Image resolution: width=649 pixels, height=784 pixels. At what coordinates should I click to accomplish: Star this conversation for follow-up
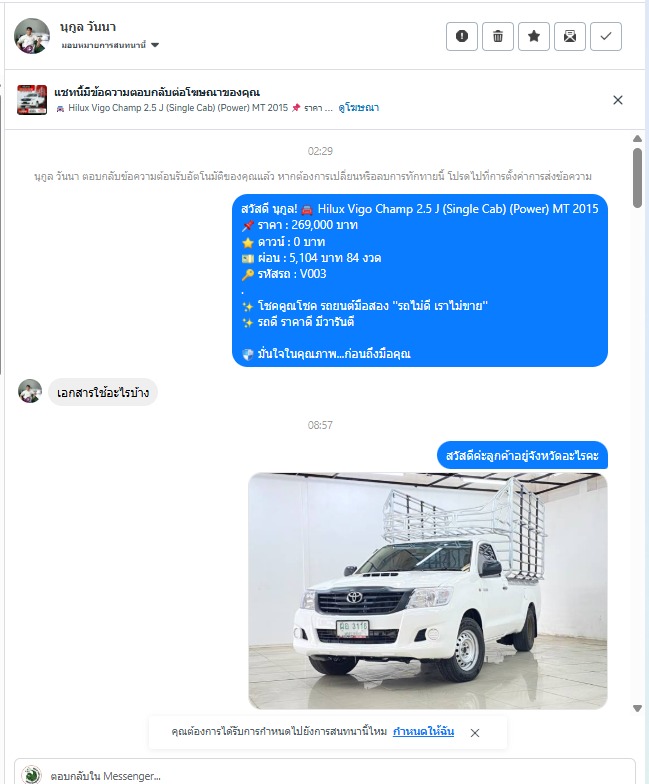click(x=534, y=36)
